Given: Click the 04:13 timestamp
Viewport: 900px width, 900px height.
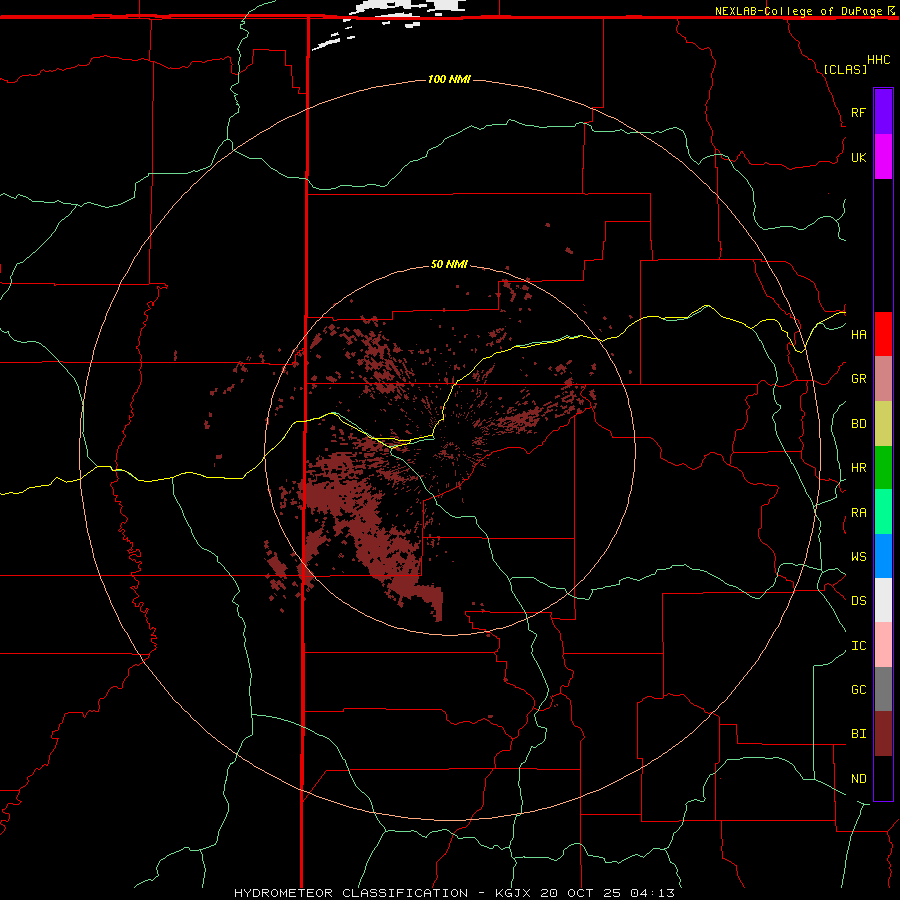Looking at the screenshot, I should [x=652, y=893].
